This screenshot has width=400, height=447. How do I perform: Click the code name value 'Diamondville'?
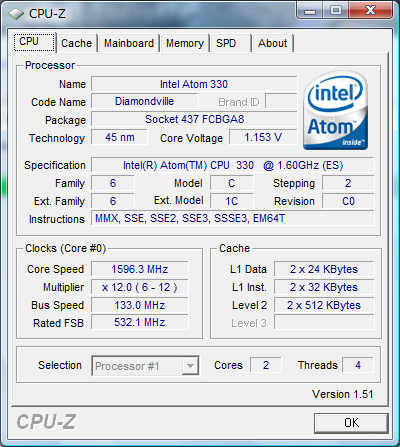pos(144,101)
